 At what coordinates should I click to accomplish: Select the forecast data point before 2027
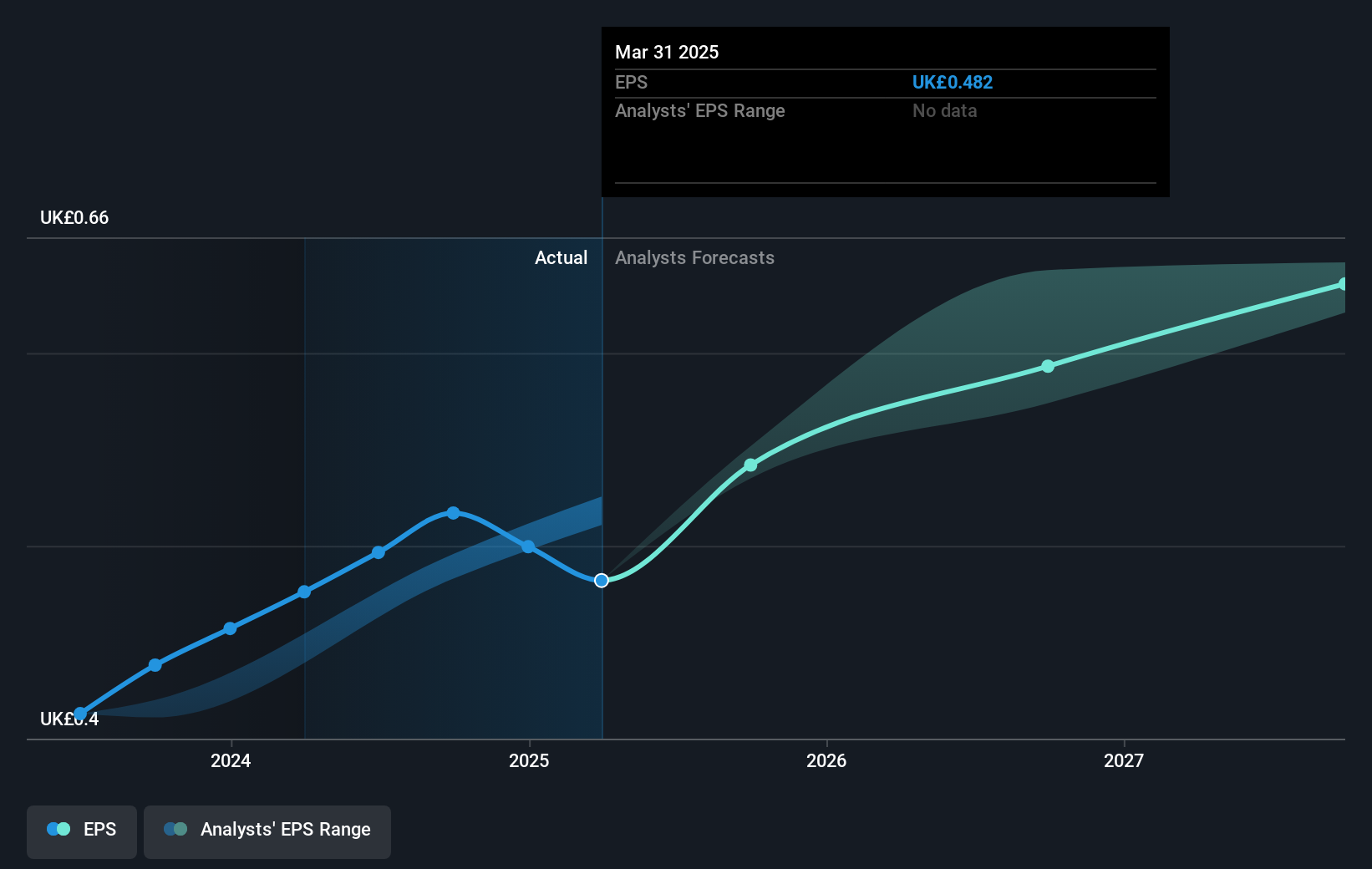click(1048, 367)
